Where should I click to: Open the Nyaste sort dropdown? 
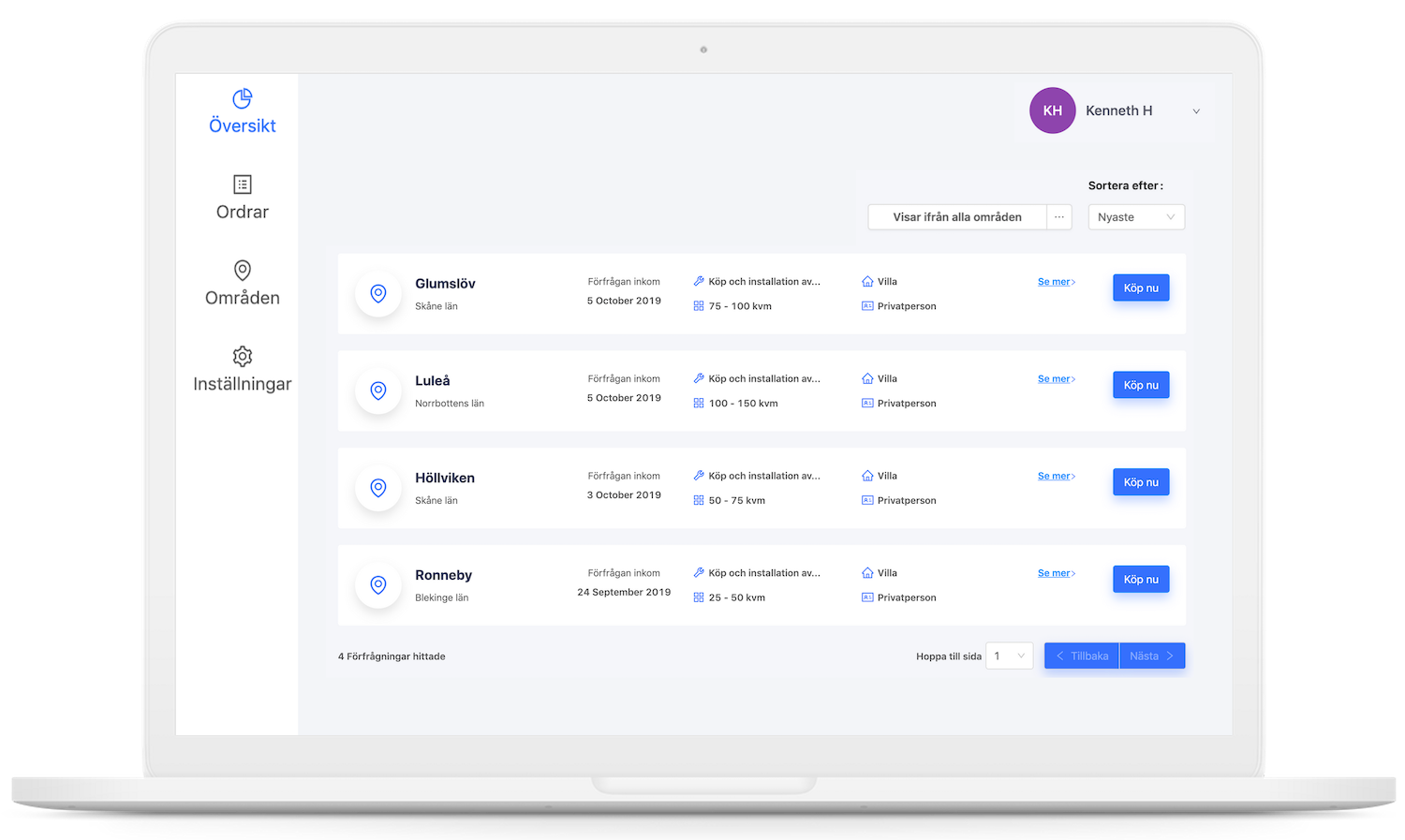pos(1135,217)
